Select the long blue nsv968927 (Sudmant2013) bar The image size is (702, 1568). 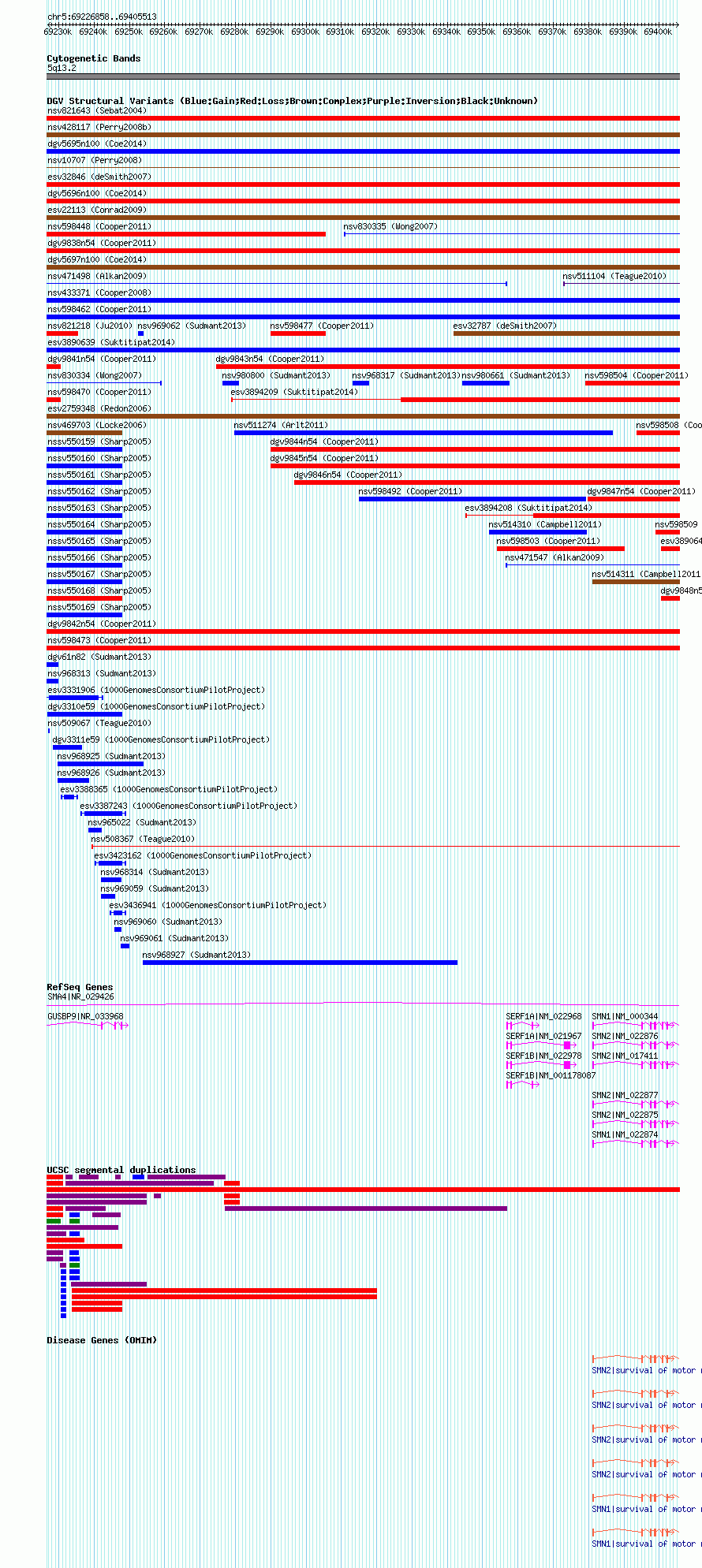point(300,963)
